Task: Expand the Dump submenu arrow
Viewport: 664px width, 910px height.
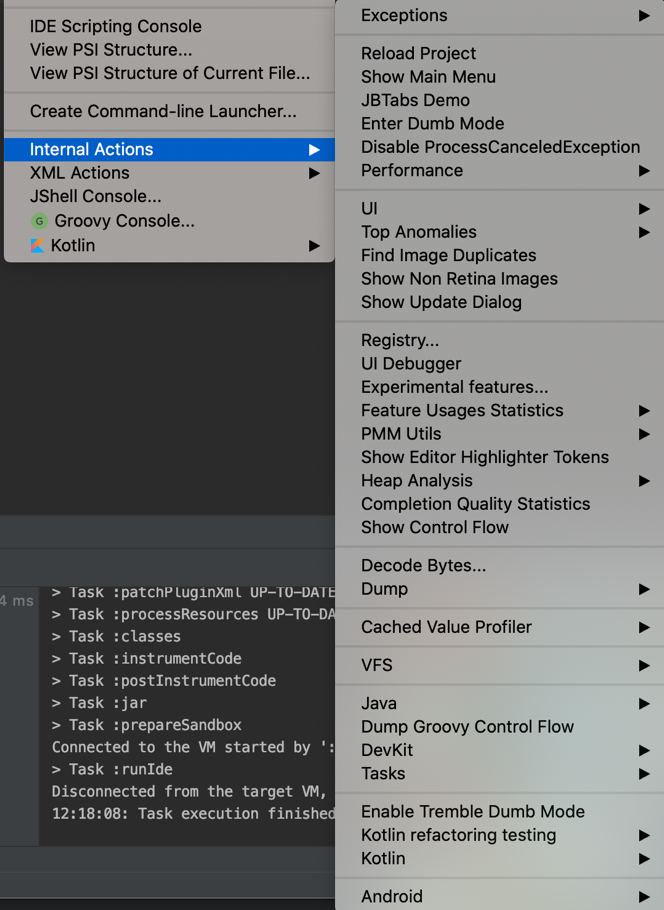Action: pos(644,589)
